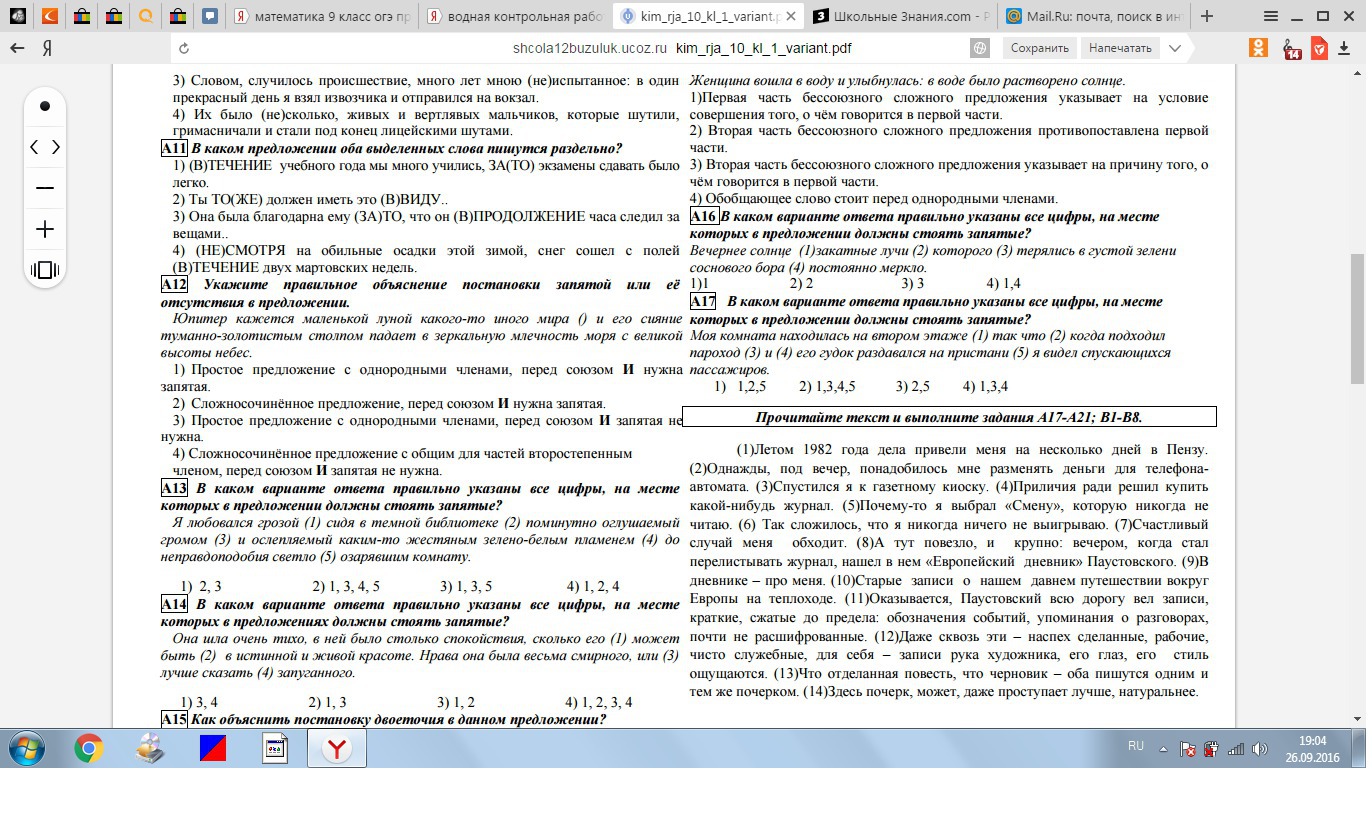Viewport: 1372px width, 832px height.
Task: Zoom out the PDF with the minus button
Action: tap(44, 188)
